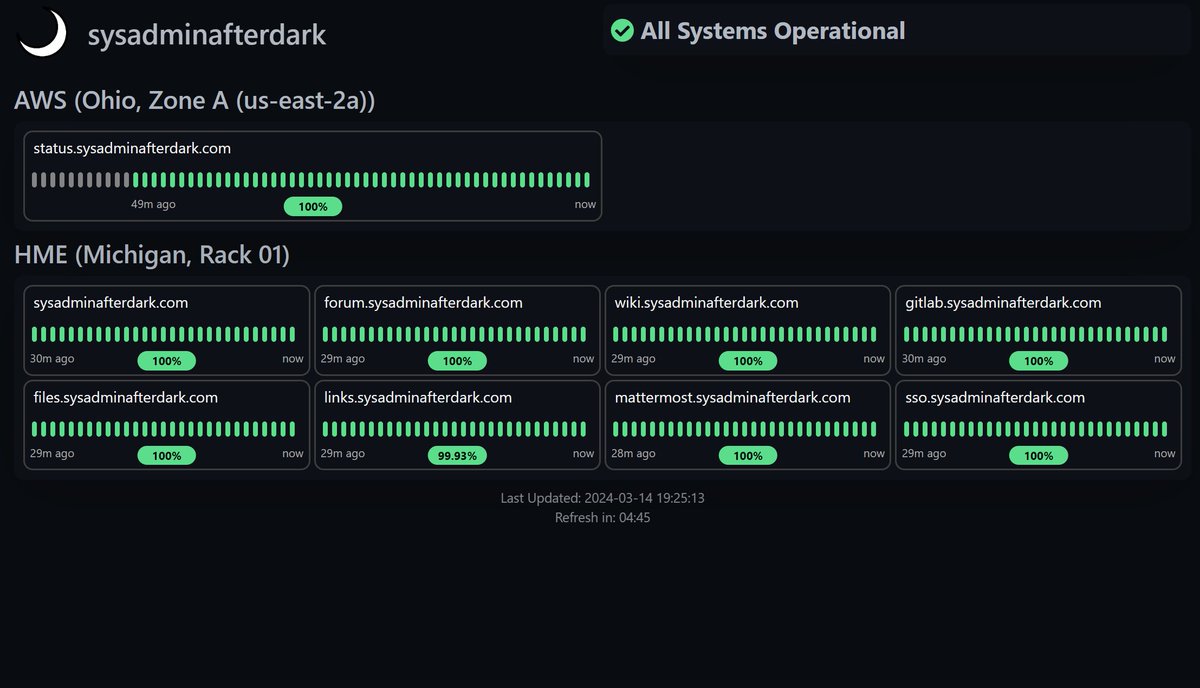Click the uptime bar for mattermost.sysadminafterdark.com
Image resolution: width=1200 pixels, height=688 pixels.
746,429
